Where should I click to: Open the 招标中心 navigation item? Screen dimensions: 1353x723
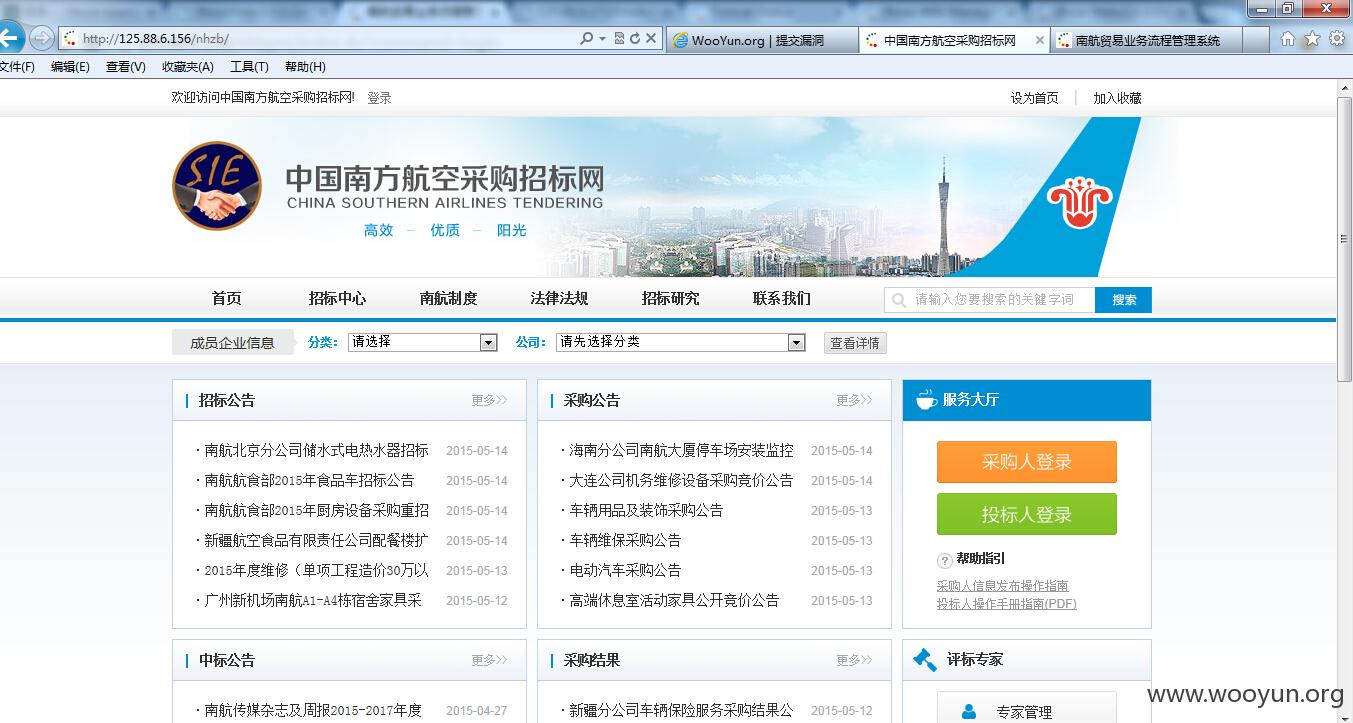(337, 298)
